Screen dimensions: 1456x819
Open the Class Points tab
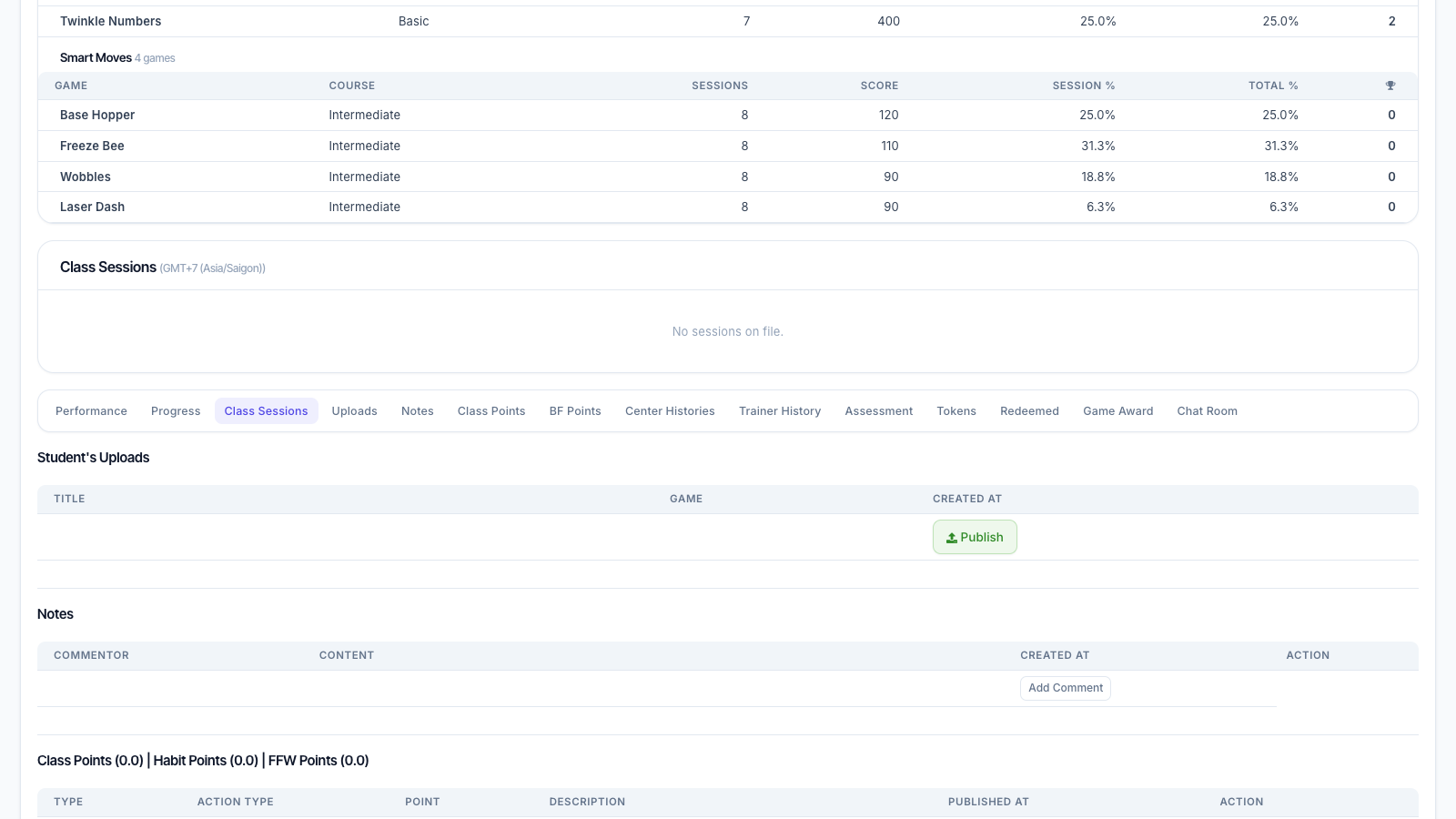491,411
